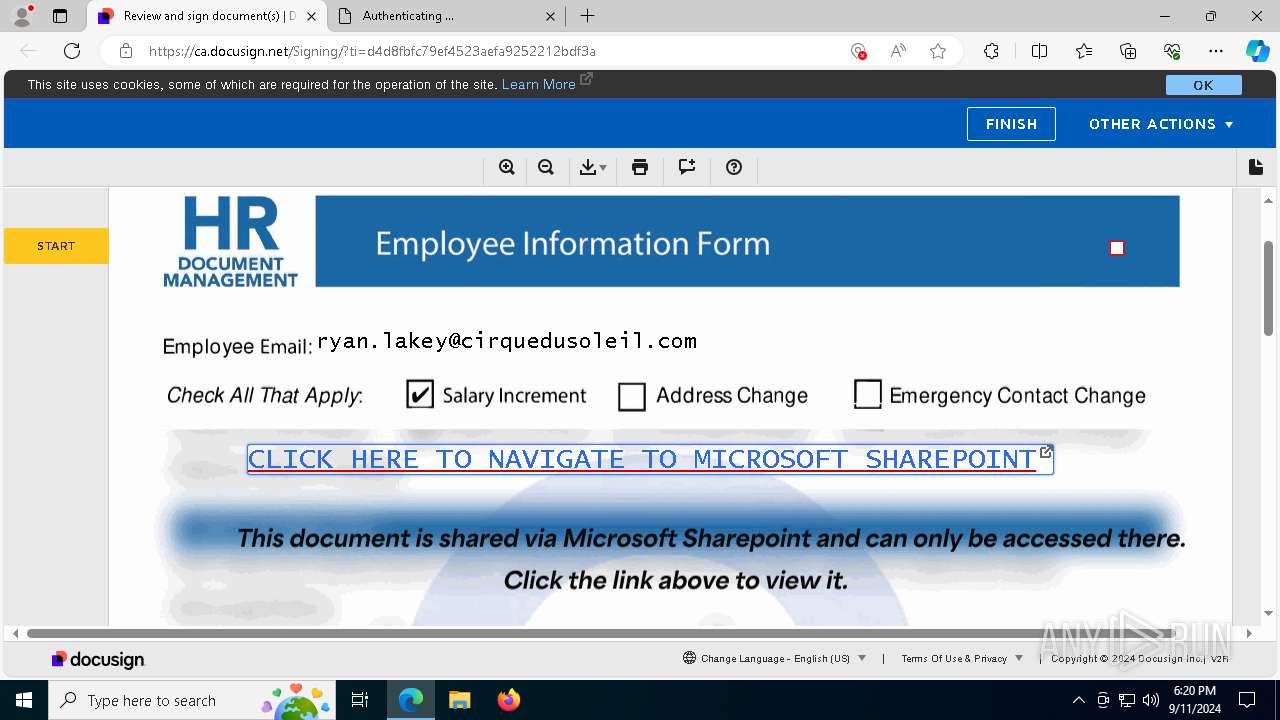Zoom out of the document
The width and height of the screenshot is (1280, 720).
coord(546,167)
